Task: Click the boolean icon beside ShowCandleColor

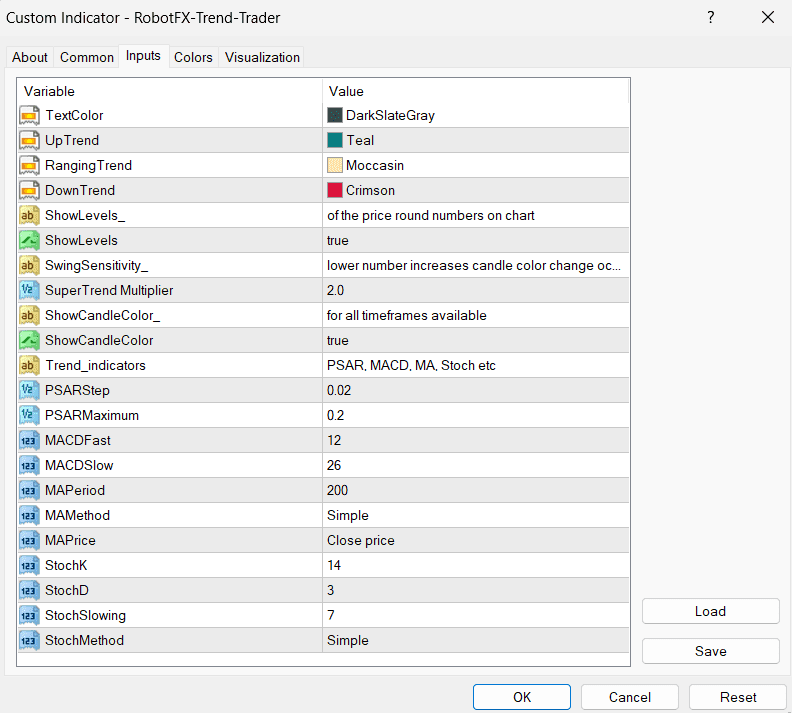Action: click(29, 340)
